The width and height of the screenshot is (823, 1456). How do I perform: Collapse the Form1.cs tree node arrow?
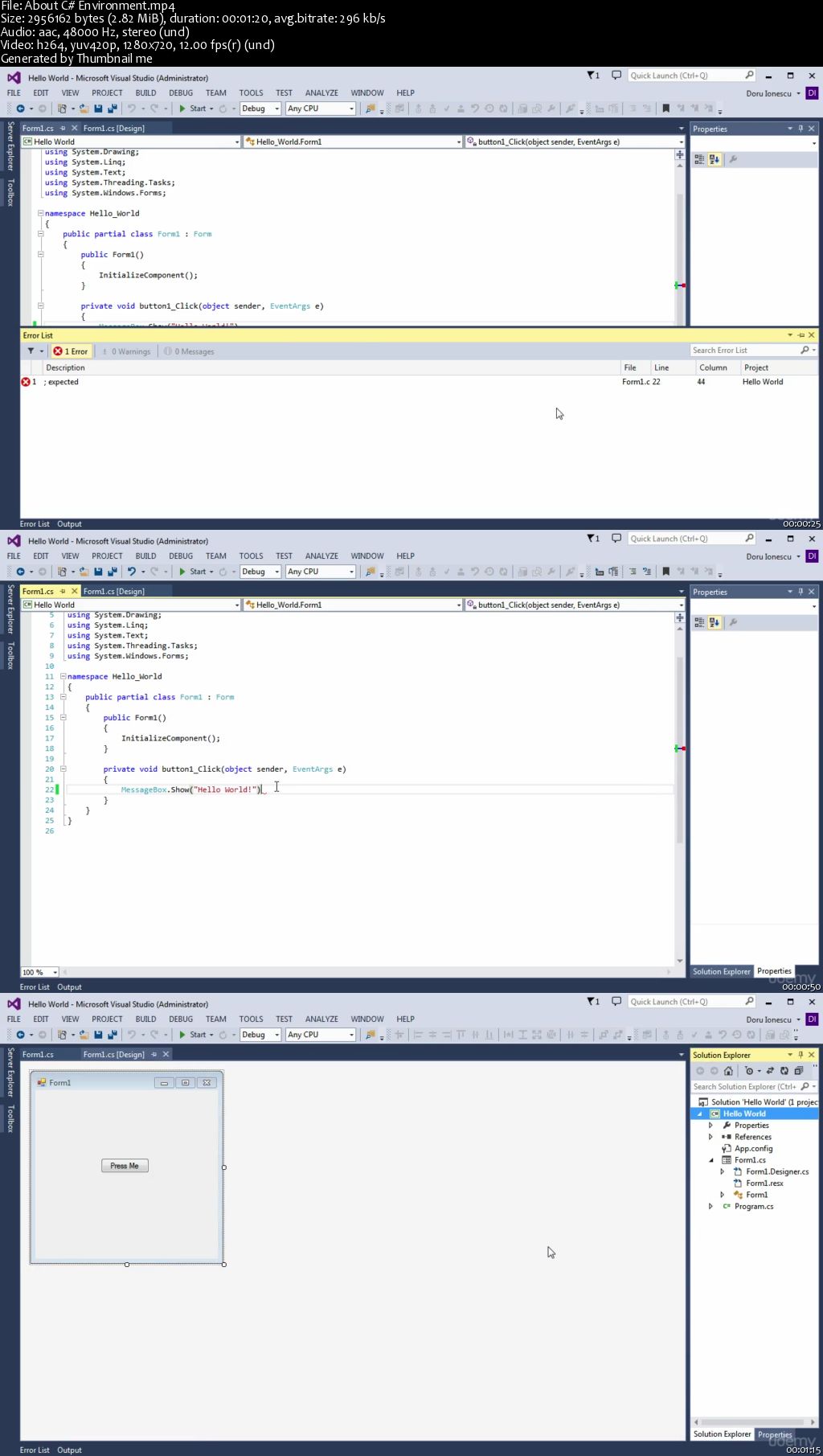pos(710,1160)
